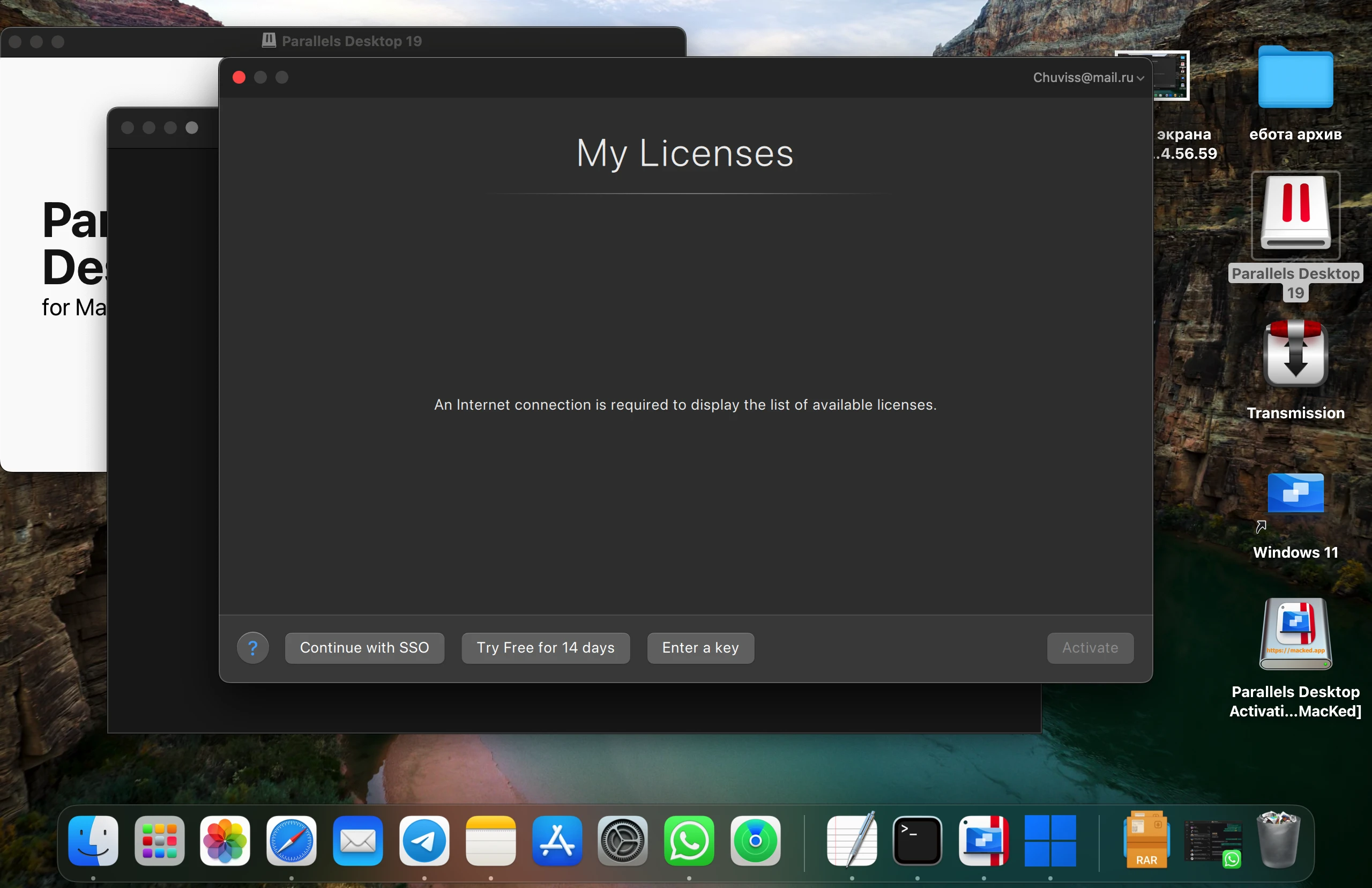Open Parallels Desktop icon in Dock

[x=983, y=840]
